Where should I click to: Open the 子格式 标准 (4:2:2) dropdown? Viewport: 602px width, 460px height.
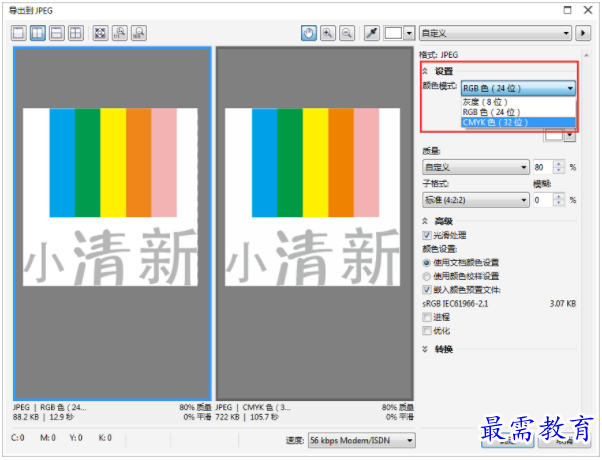tap(476, 200)
